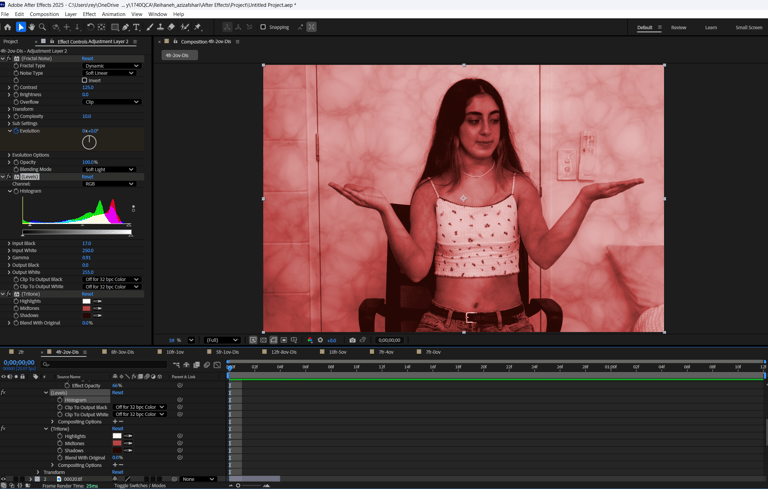Click the timeline layer search field
The height and width of the screenshot is (489, 768).
(104, 365)
